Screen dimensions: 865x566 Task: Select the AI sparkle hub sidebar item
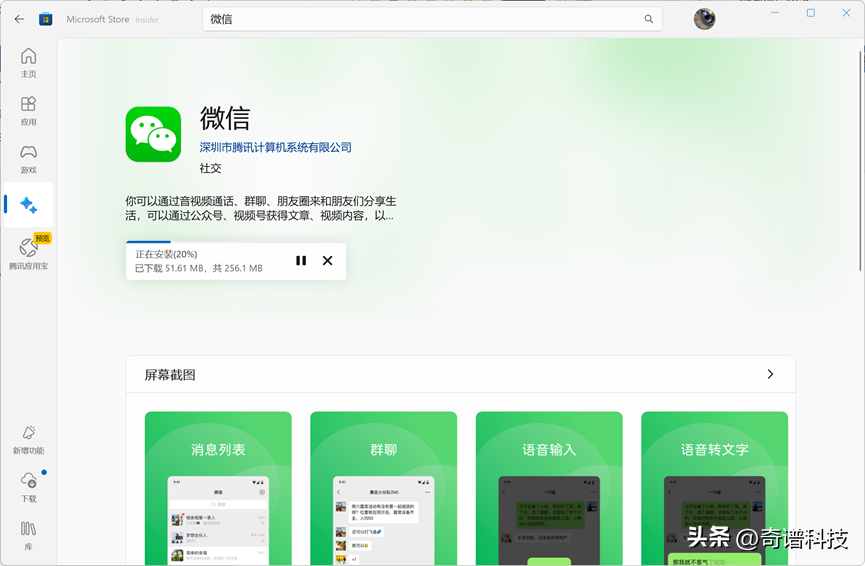tap(29, 205)
